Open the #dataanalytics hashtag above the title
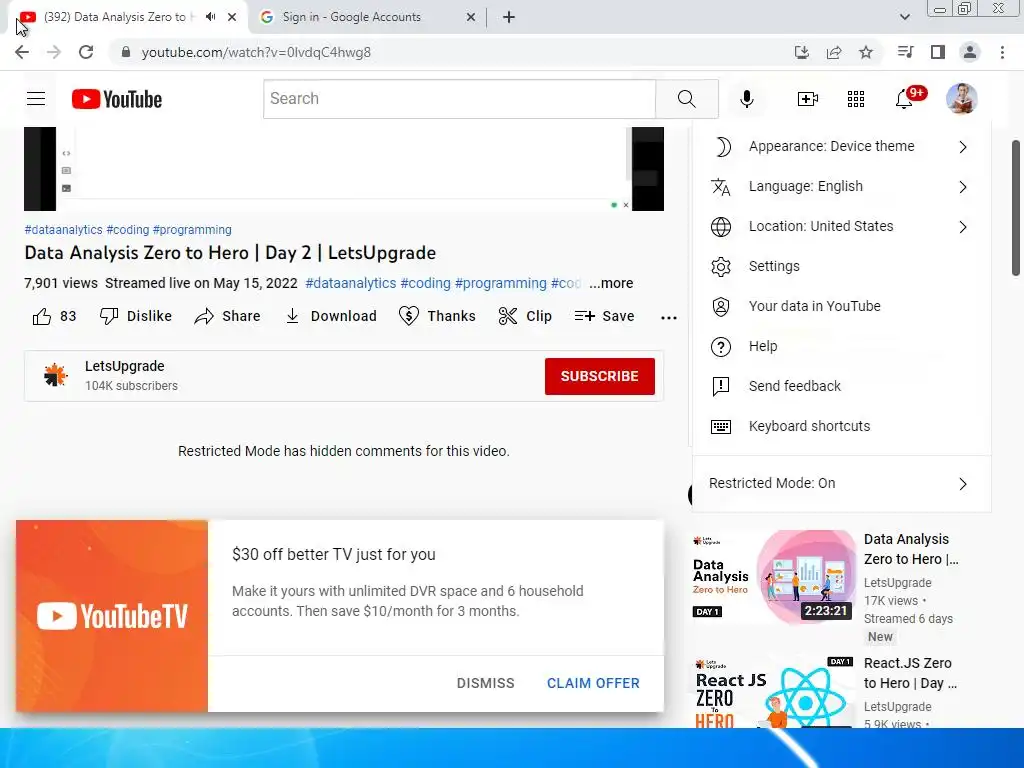The width and height of the screenshot is (1024, 768). [x=63, y=230]
